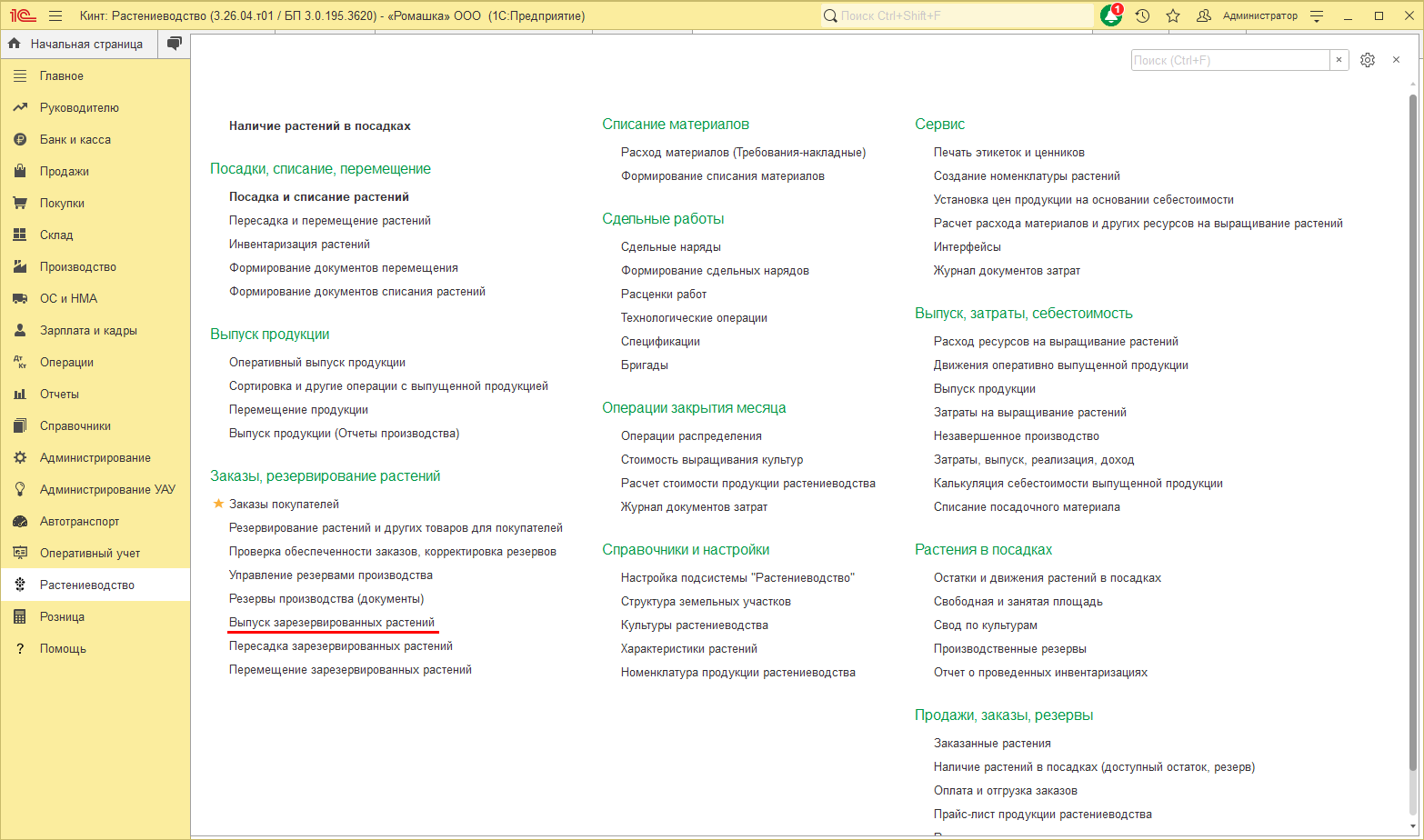Open Сдельные наряды
The width and height of the screenshot is (1424, 840).
point(671,247)
